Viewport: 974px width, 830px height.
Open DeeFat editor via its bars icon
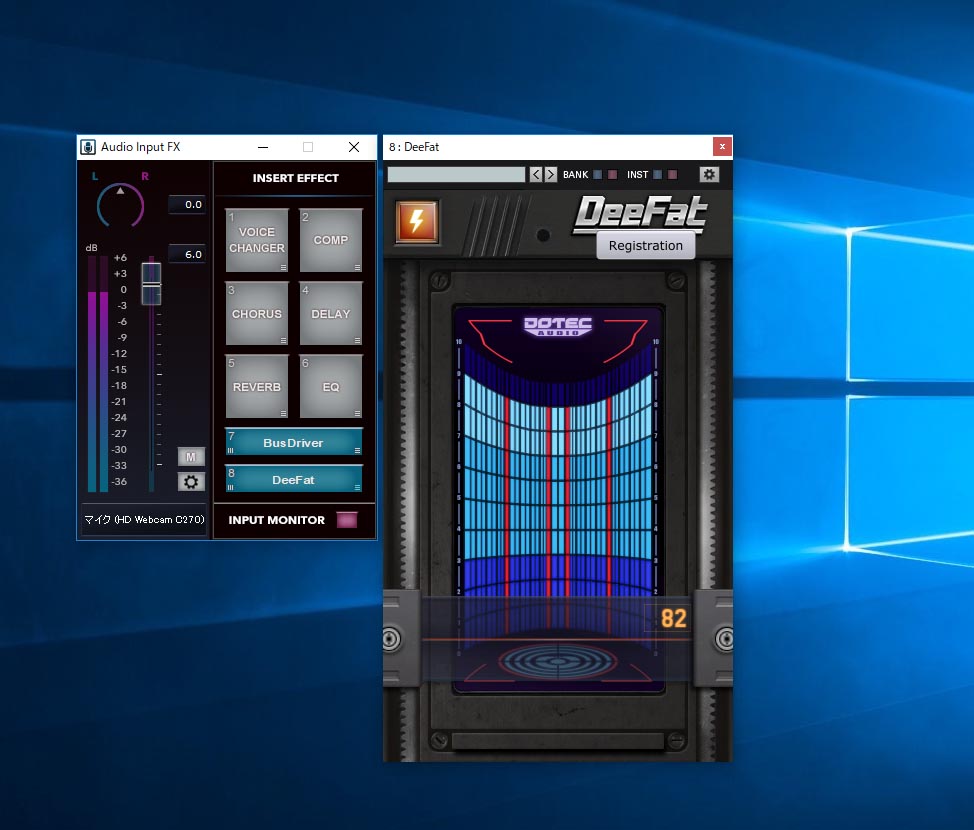[230, 488]
